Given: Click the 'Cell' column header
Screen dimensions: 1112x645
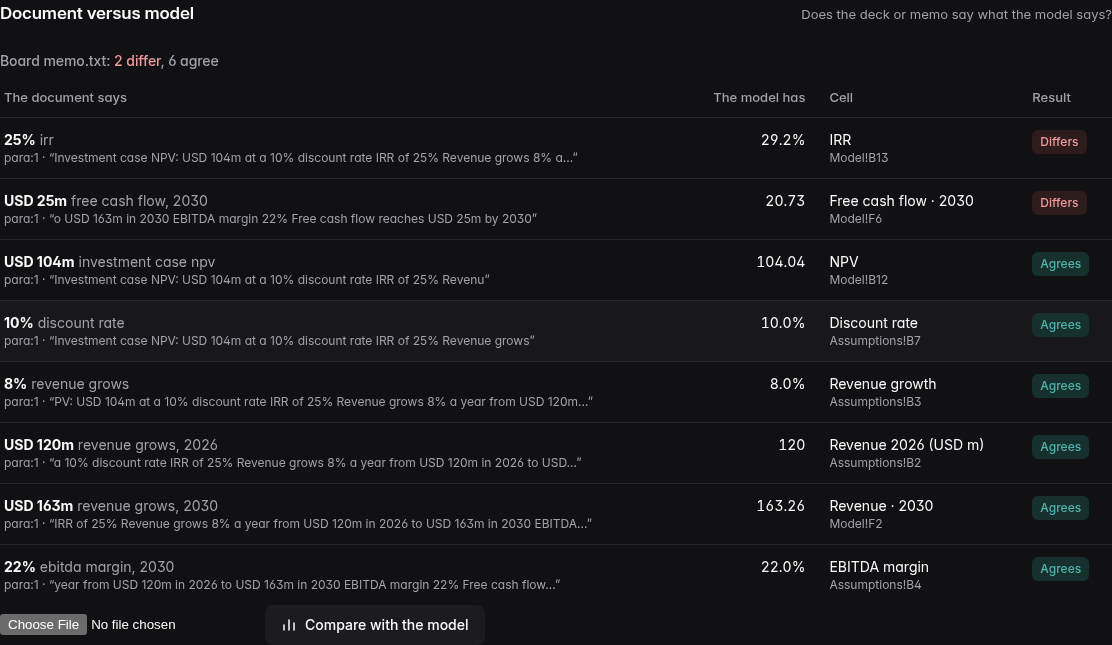Looking at the screenshot, I should click(x=841, y=98).
